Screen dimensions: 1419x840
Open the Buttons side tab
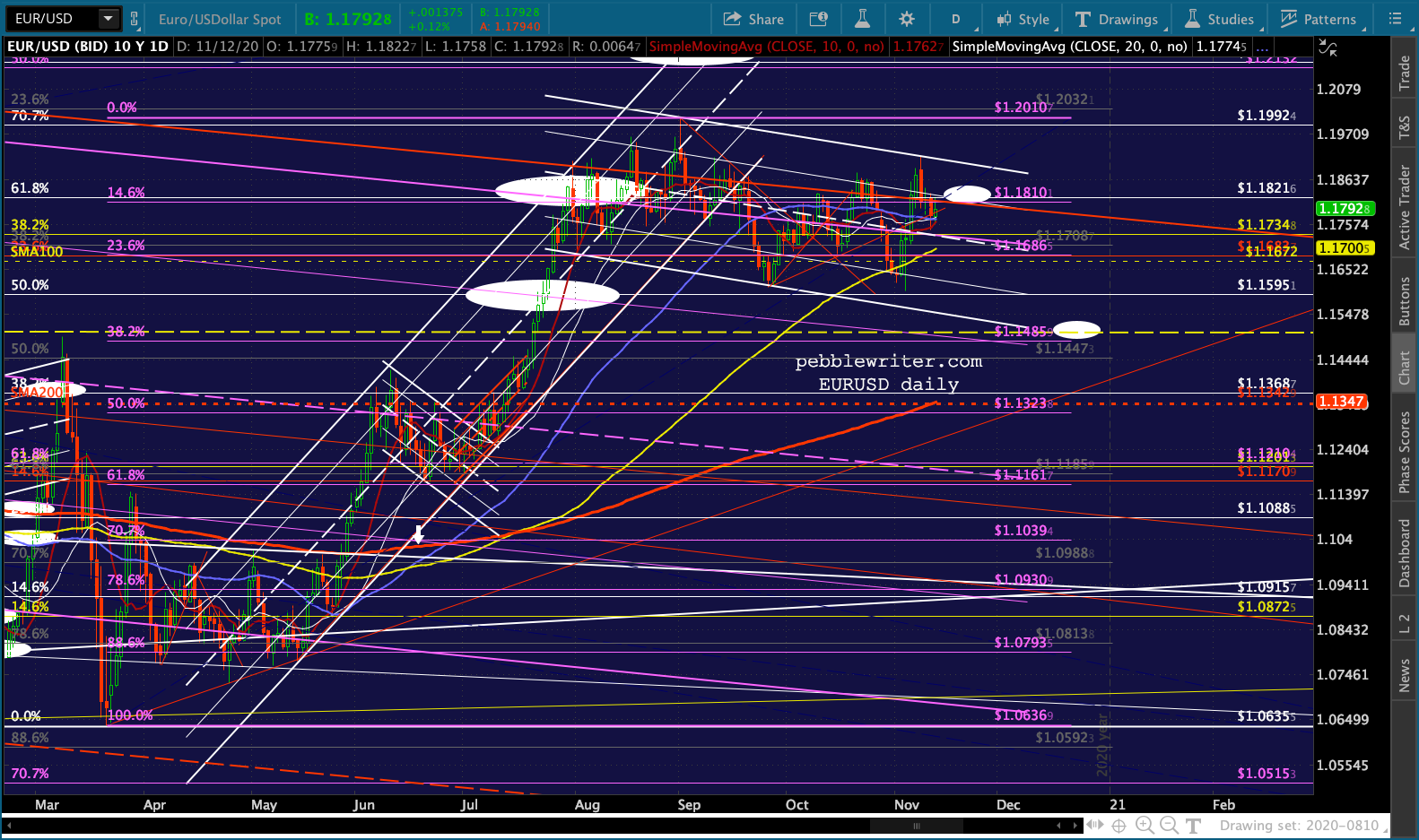coord(1405,301)
